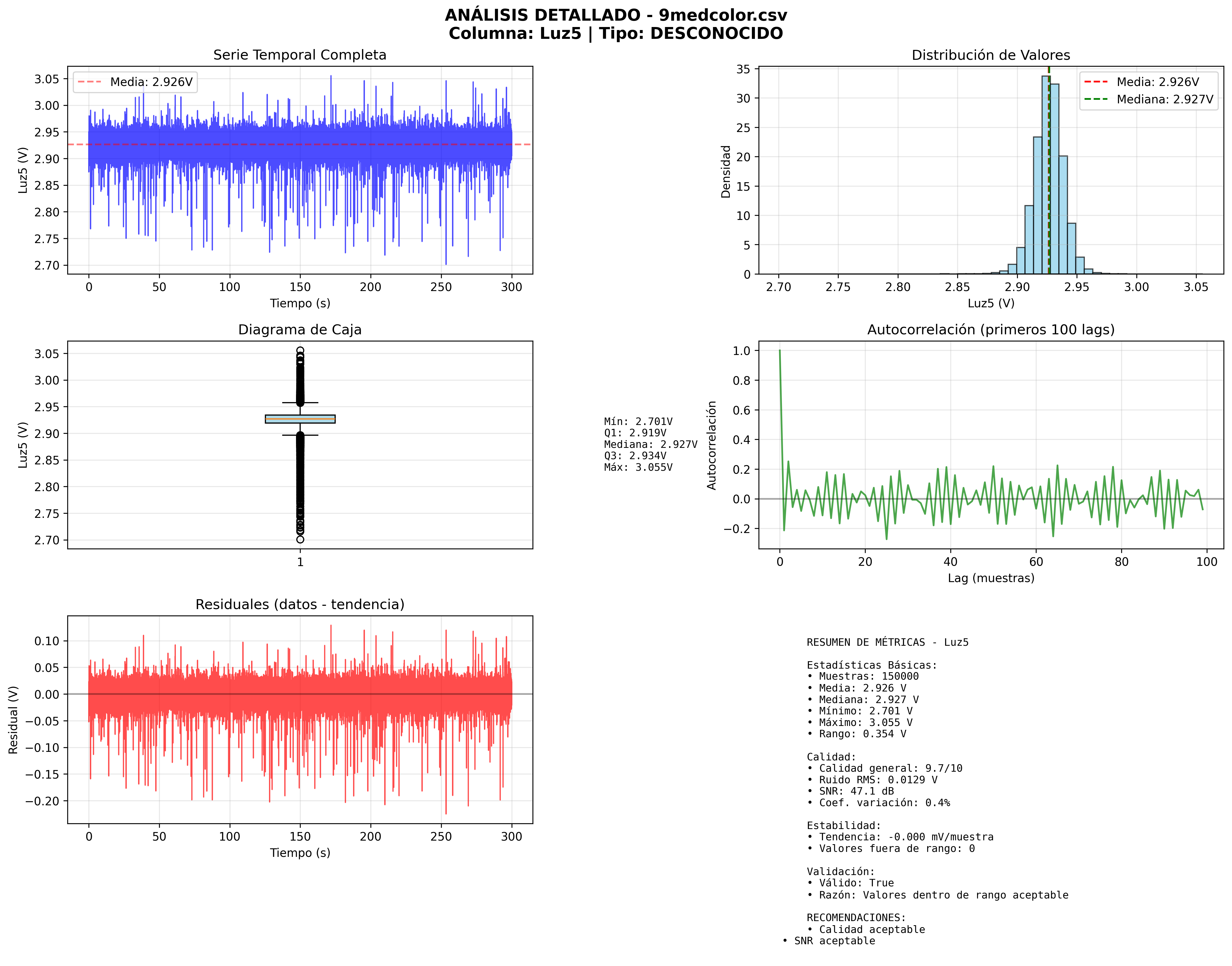Click the 'Media: 2.926V' legend entry in the time series
This screenshot has width=1232, height=966.
(x=150, y=82)
